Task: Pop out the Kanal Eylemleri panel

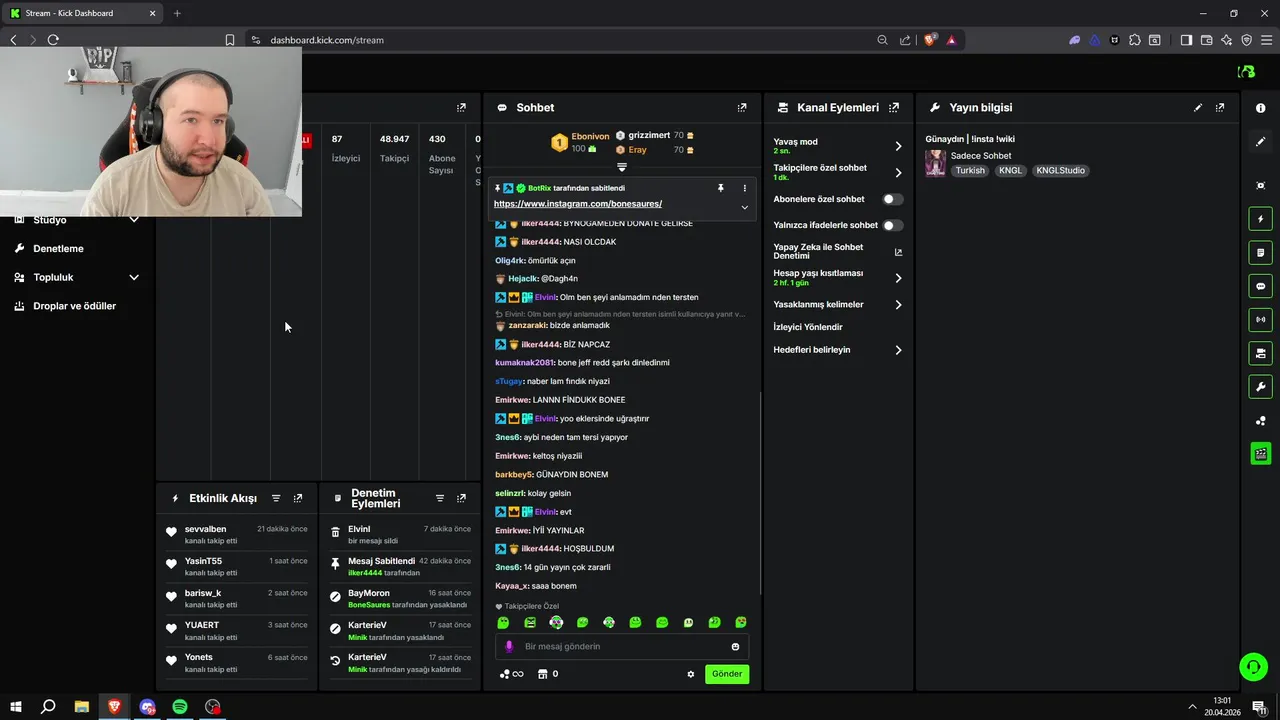Action: tap(894, 107)
